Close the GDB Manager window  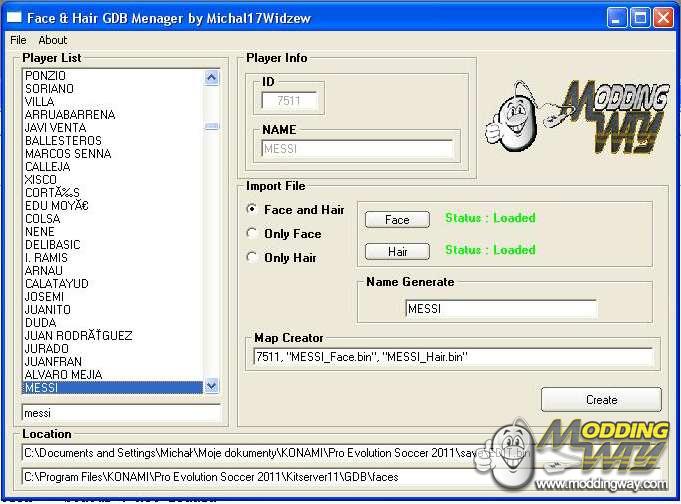[663, 16]
